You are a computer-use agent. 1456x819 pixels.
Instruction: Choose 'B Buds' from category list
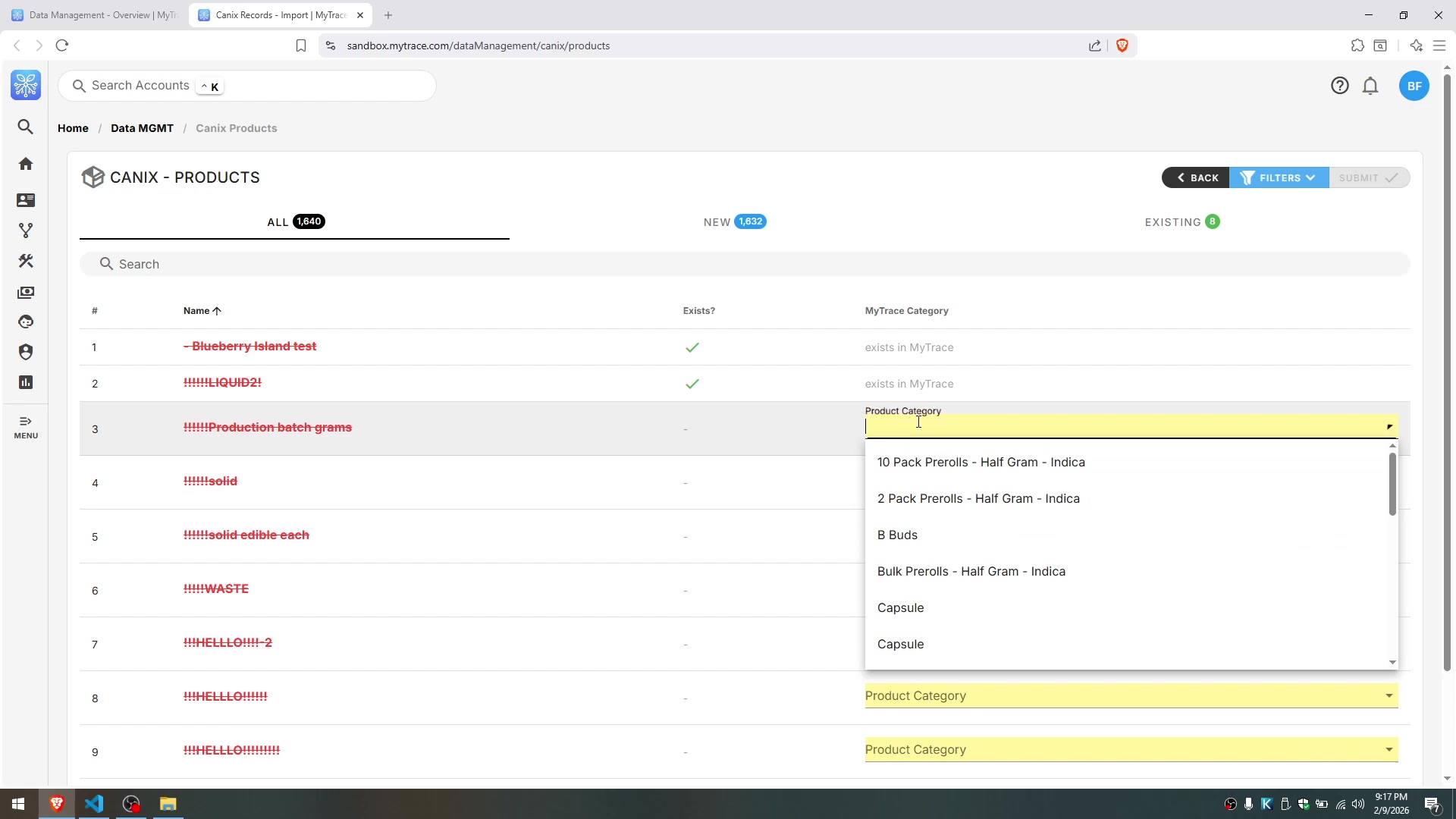tap(897, 535)
